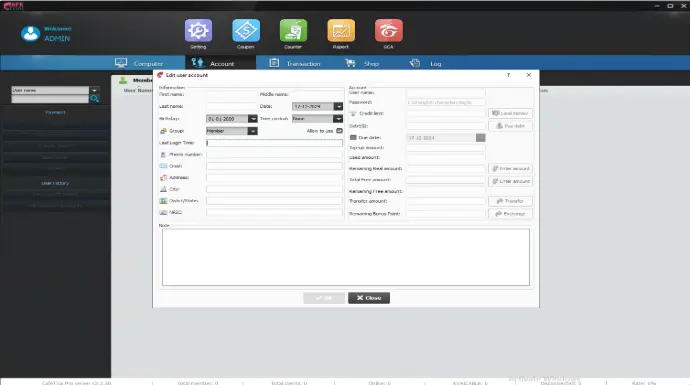
Task: Click the ADMIN user avatar icon
Action: pos(30,33)
